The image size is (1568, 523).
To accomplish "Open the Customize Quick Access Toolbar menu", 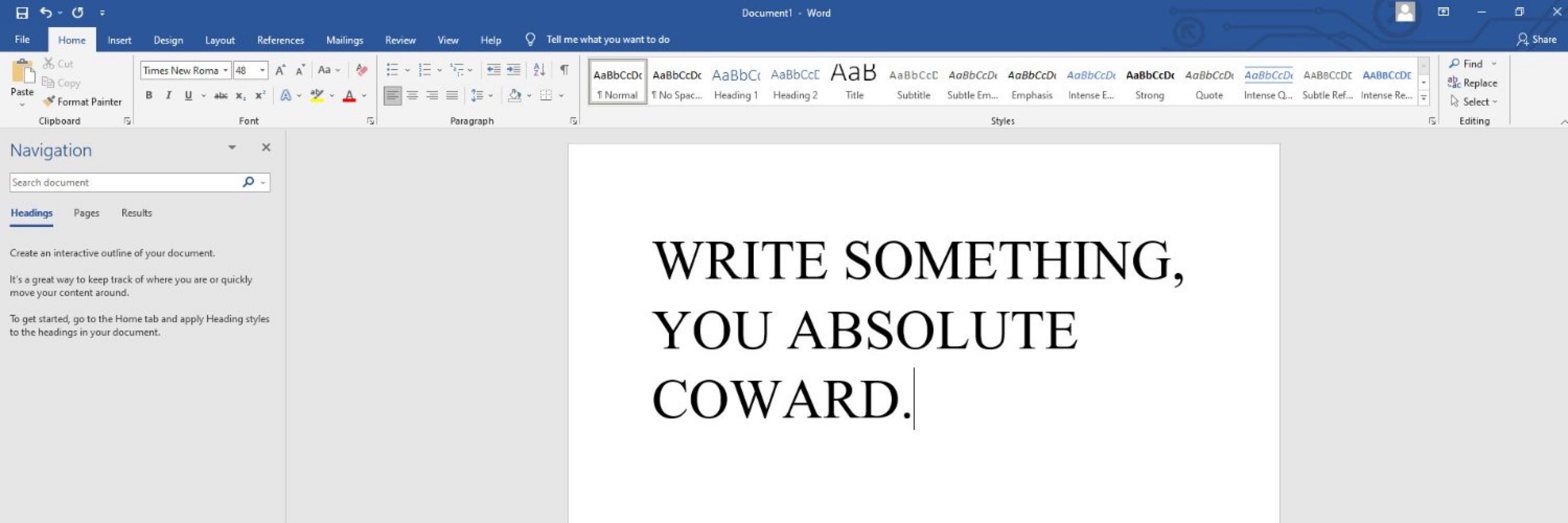I will 102,12.
